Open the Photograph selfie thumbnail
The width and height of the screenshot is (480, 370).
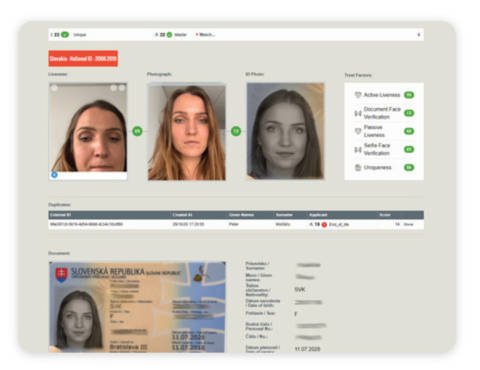point(187,132)
